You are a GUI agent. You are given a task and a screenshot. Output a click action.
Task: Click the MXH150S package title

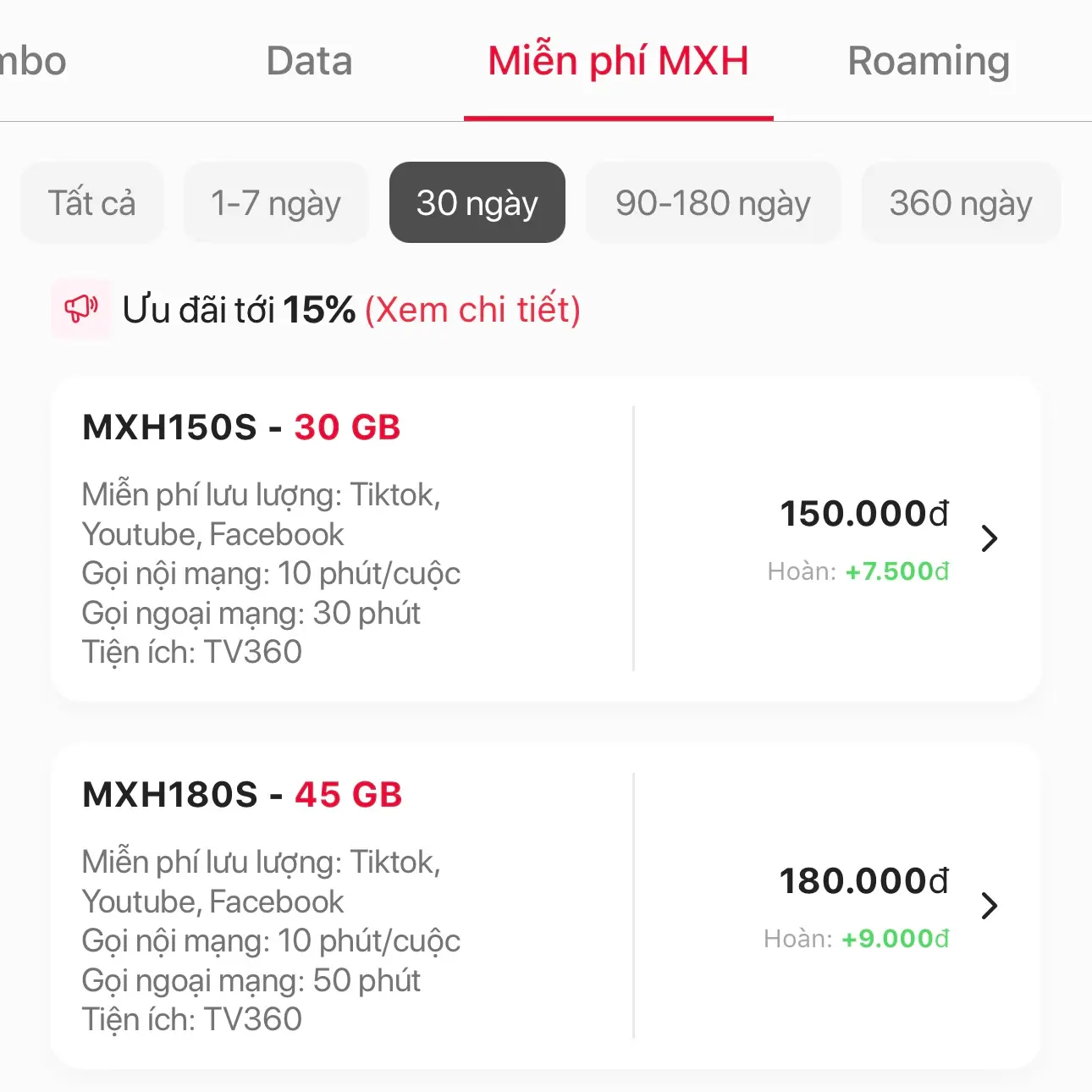241,427
